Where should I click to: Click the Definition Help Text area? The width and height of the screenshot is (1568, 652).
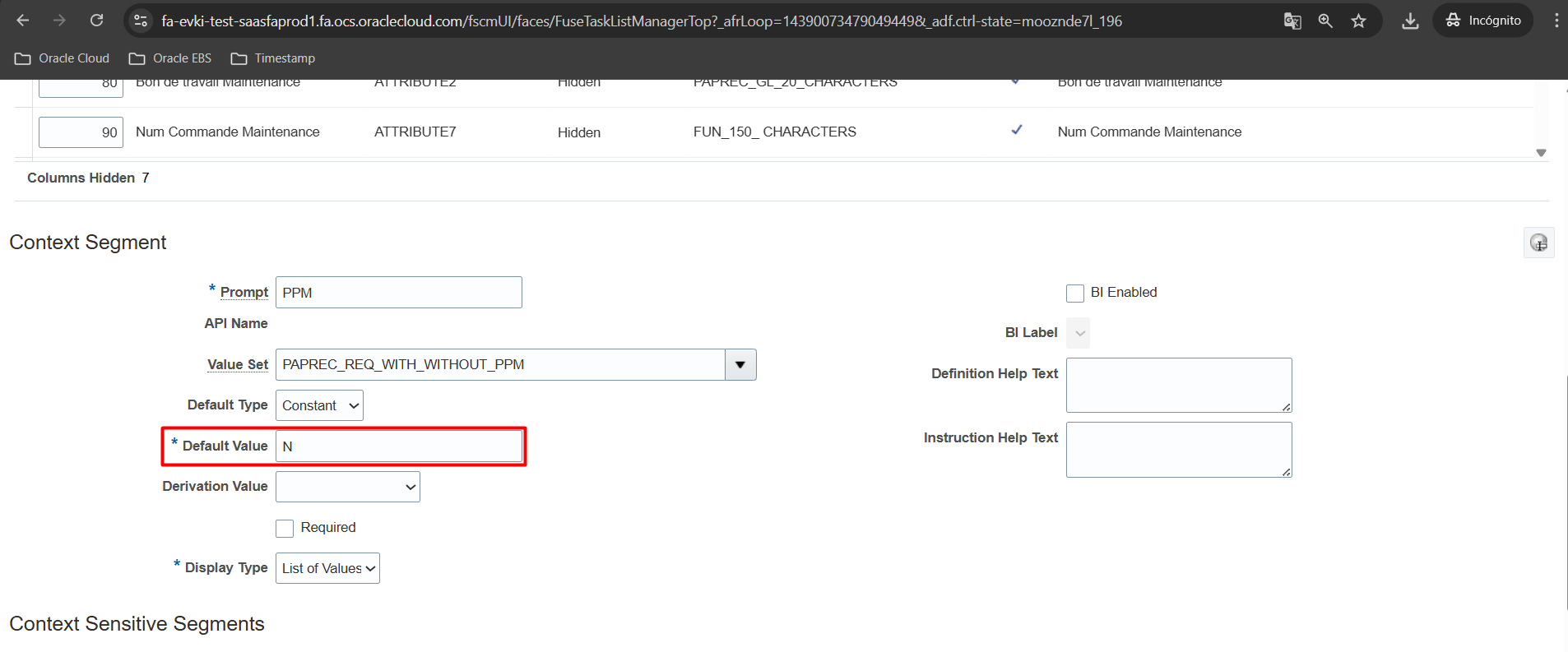point(1179,385)
